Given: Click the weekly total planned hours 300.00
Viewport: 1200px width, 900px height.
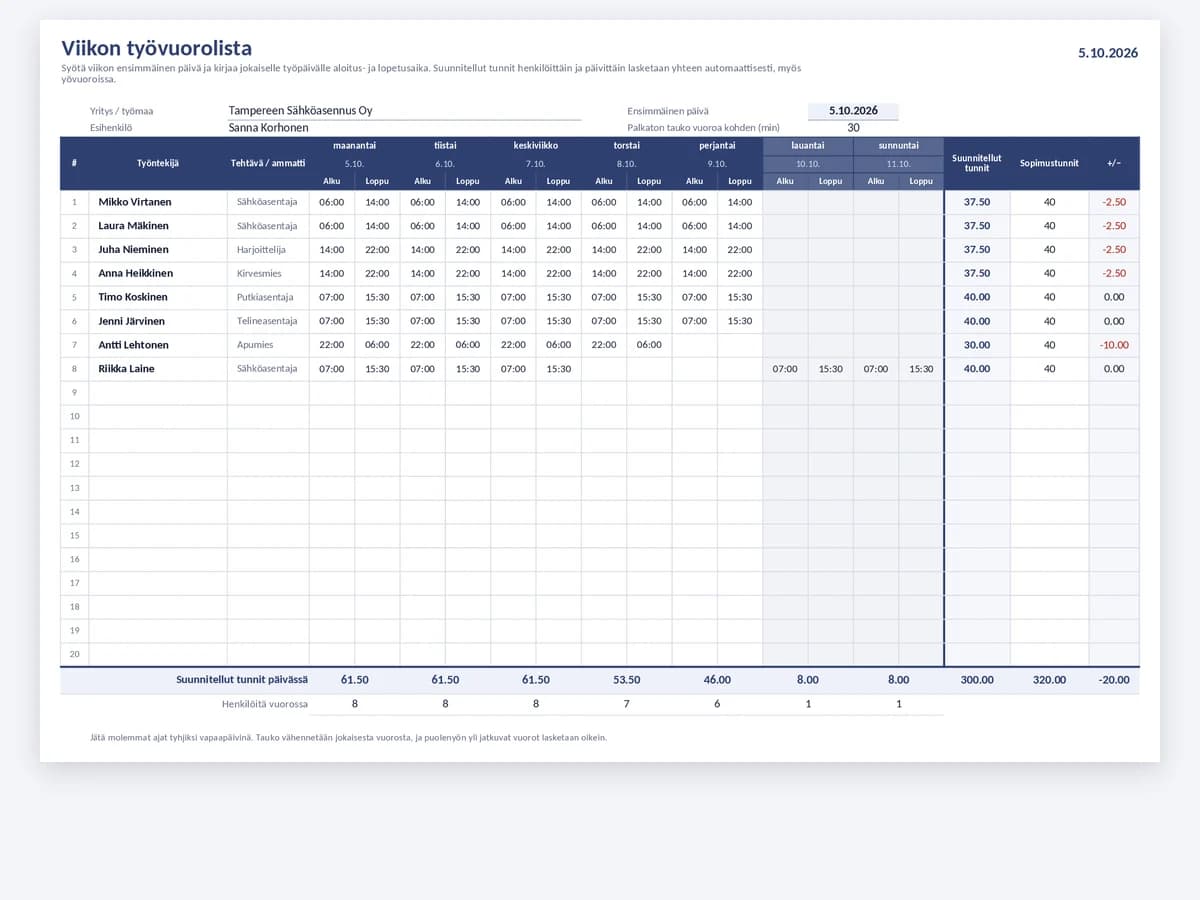Looking at the screenshot, I should pos(977,680).
